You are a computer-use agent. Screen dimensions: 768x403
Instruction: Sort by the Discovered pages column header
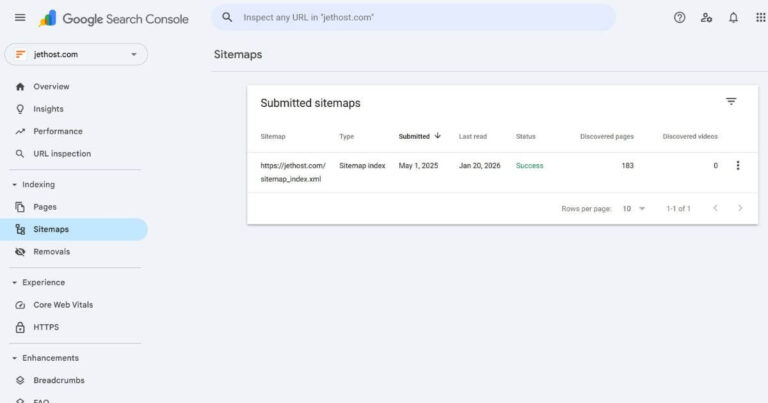click(x=607, y=137)
